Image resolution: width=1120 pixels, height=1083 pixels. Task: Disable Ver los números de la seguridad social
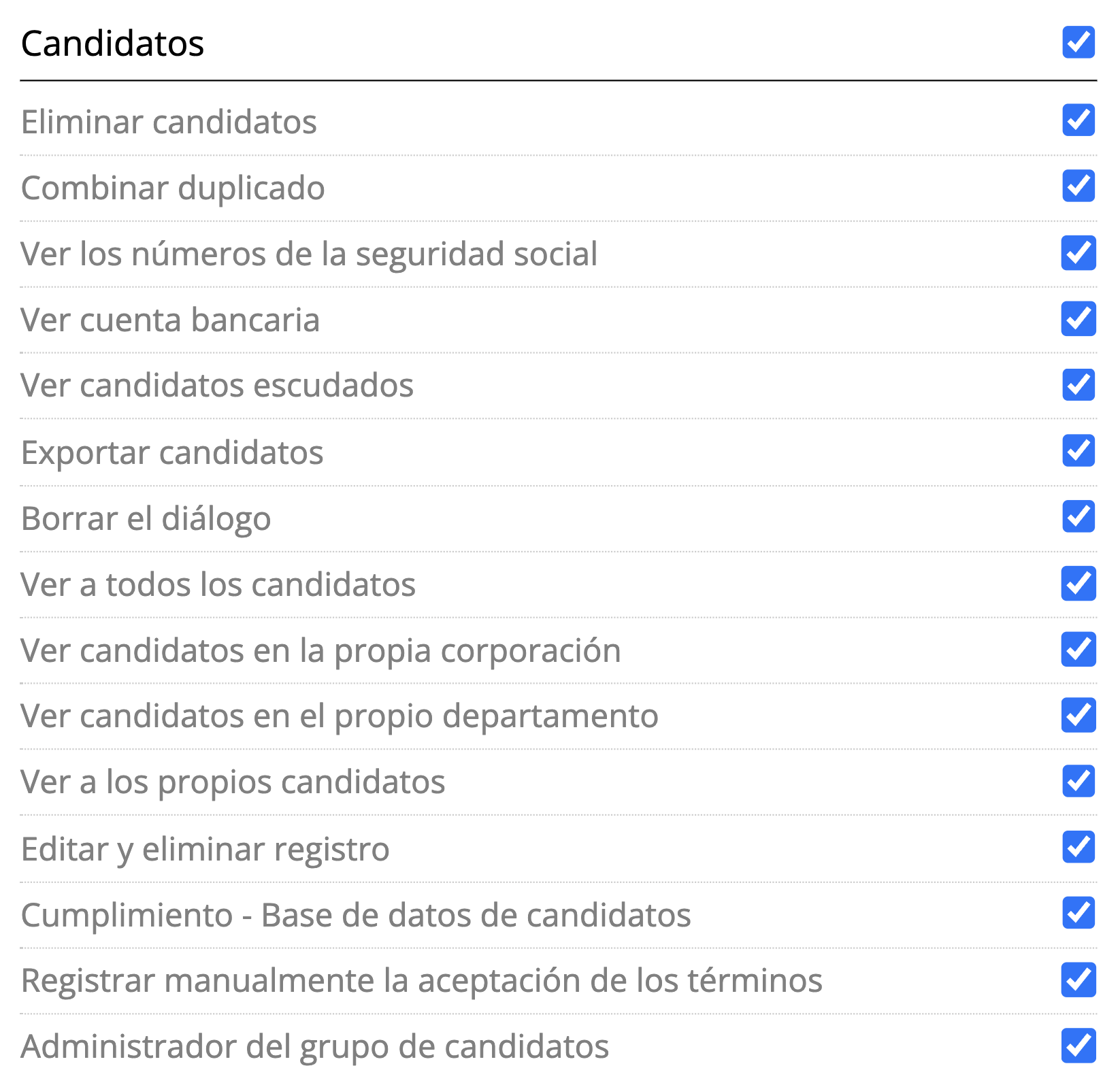click(x=1078, y=252)
